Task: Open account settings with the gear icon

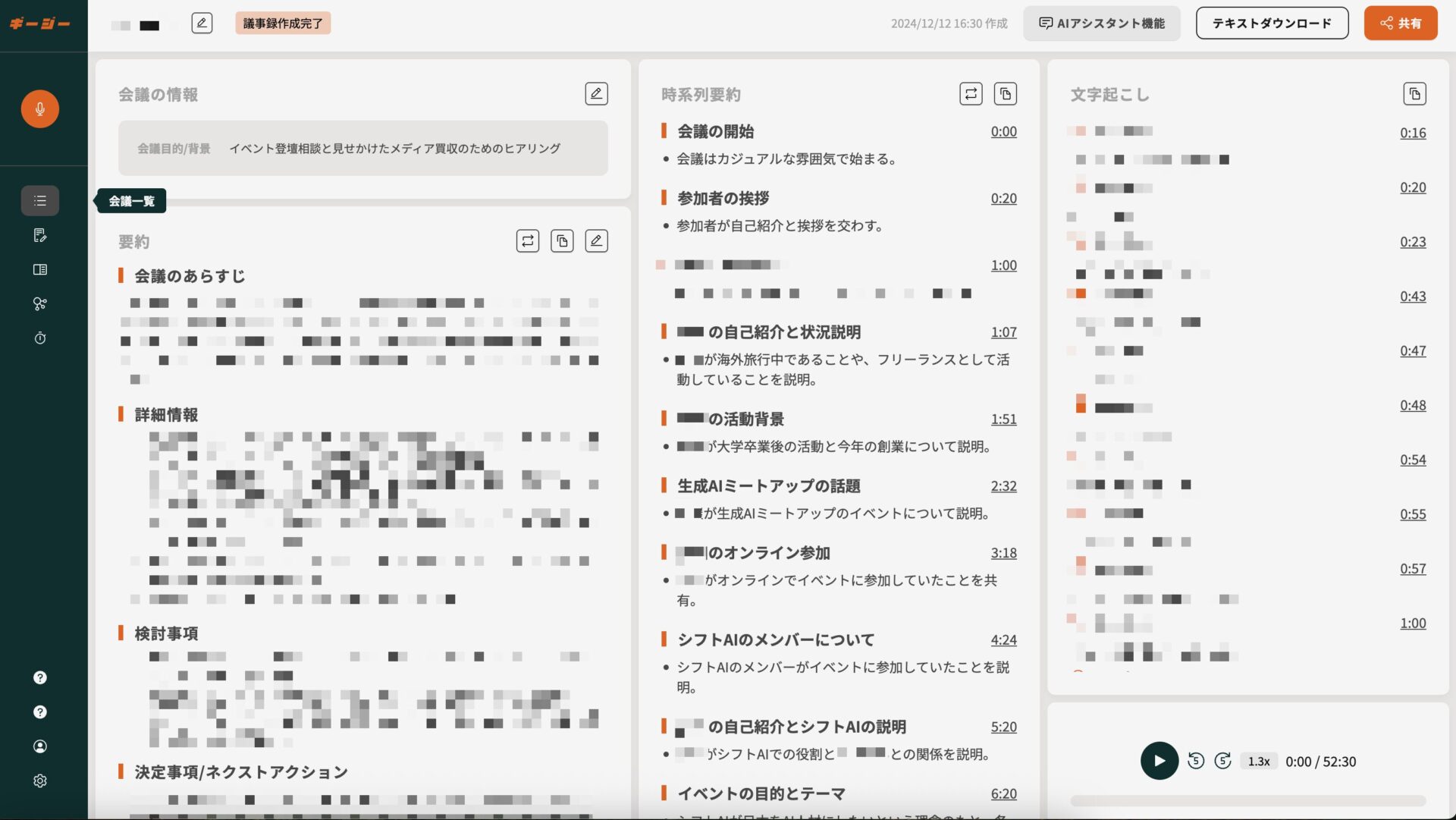Action: (39, 781)
